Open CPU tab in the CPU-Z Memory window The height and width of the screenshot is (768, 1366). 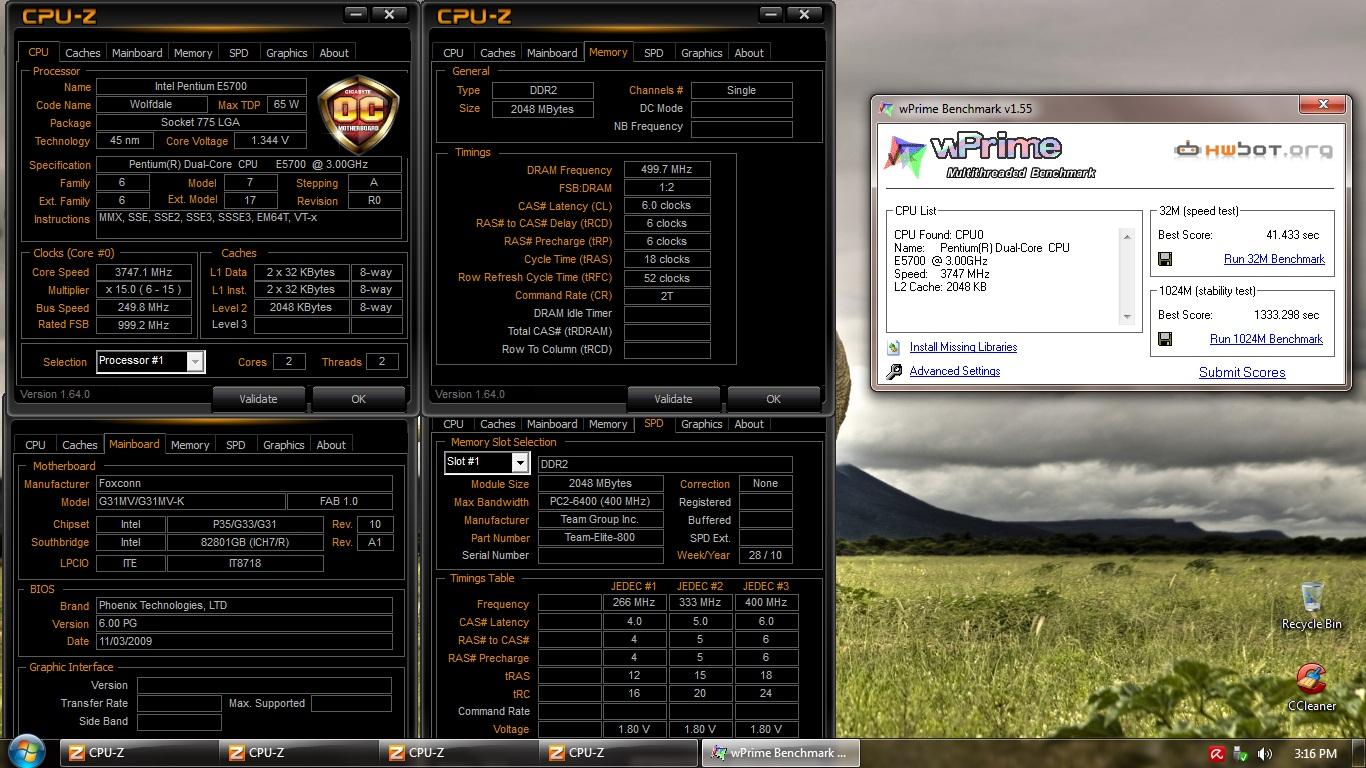click(x=453, y=53)
